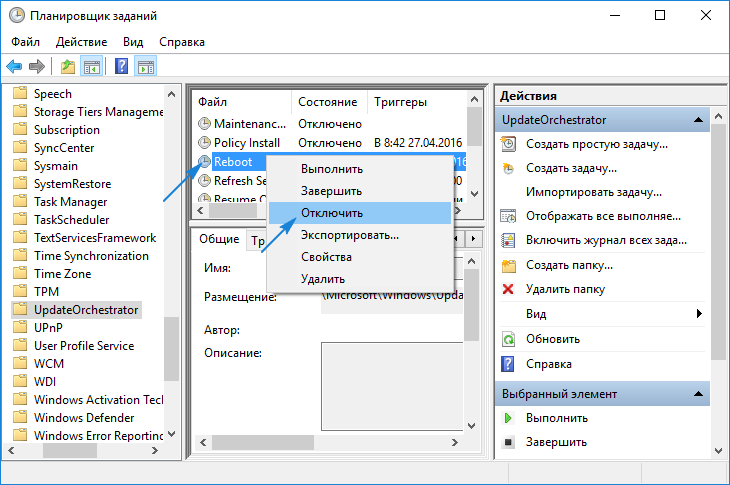Click the green Обновить refresh icon
This screenshot has width=730, height=485.
(508, 339)
